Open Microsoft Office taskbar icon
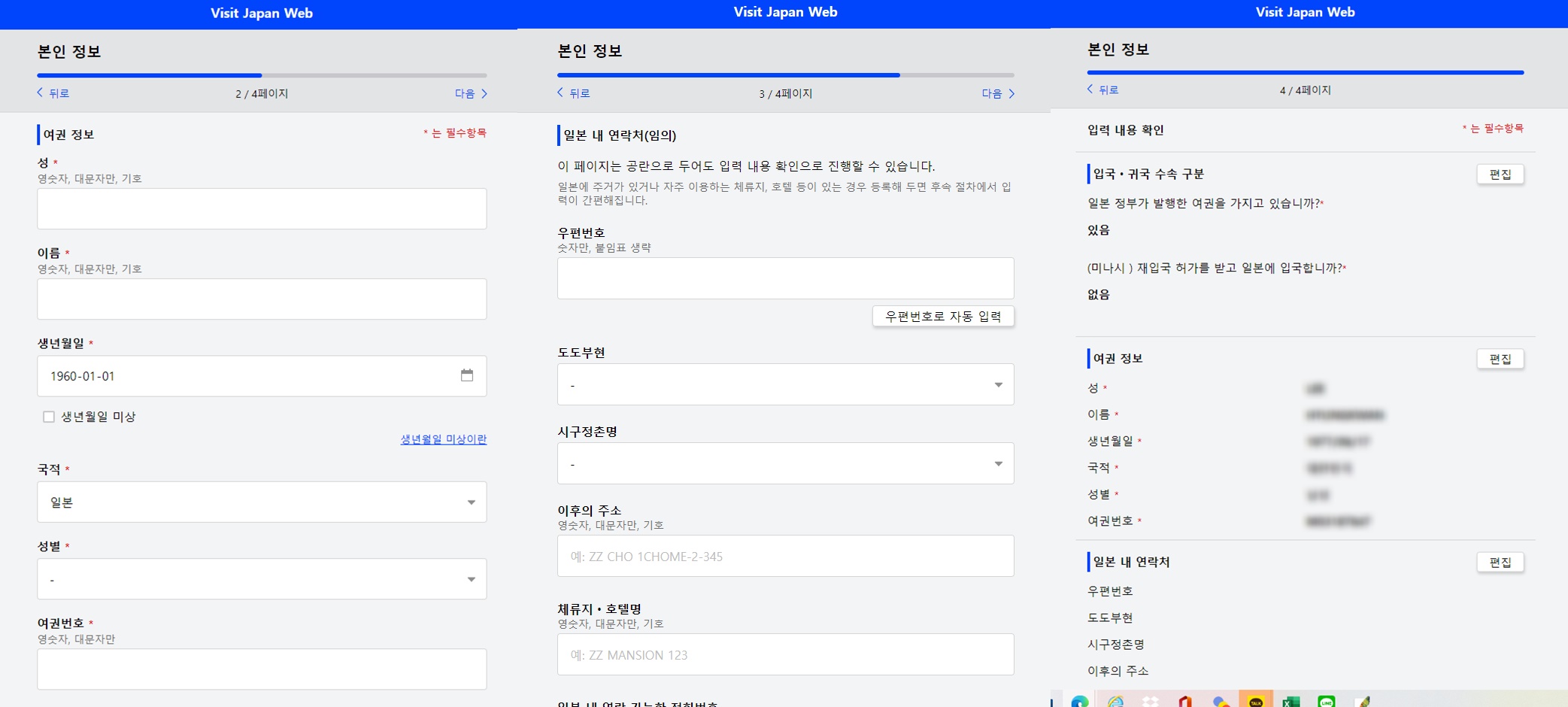 coord(1186,701)
